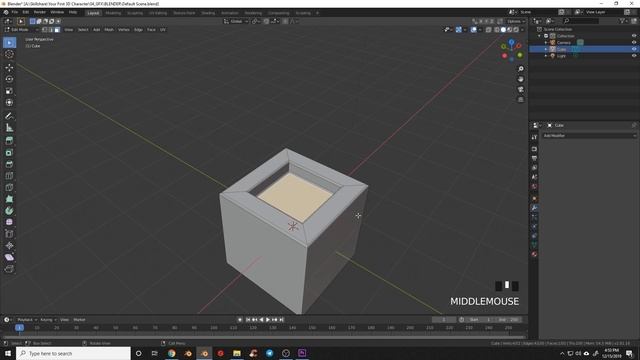The image size is (640, 360).
Task: Select the Rotate tool
Action: point(9,79)
